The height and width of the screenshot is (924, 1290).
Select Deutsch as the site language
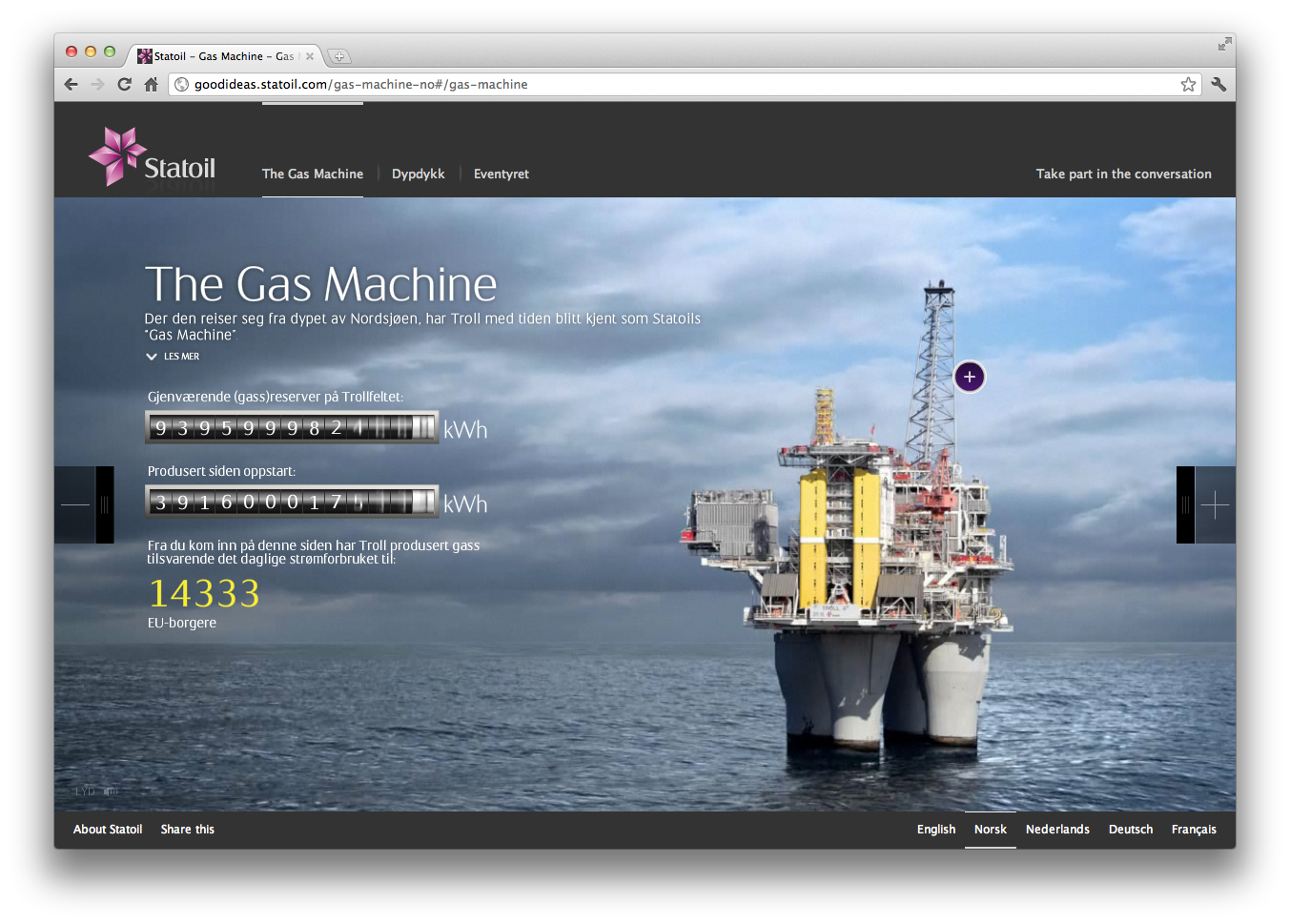point(1130,830)
